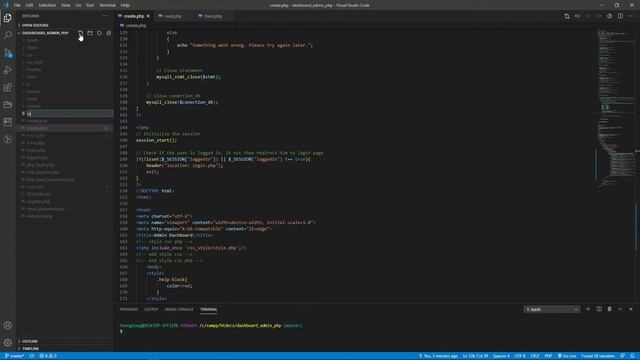Image resolution: width=640 pixels, height=360 pixels.
Task: Open the Manage gear icon
Action: [x=8, y=342]
